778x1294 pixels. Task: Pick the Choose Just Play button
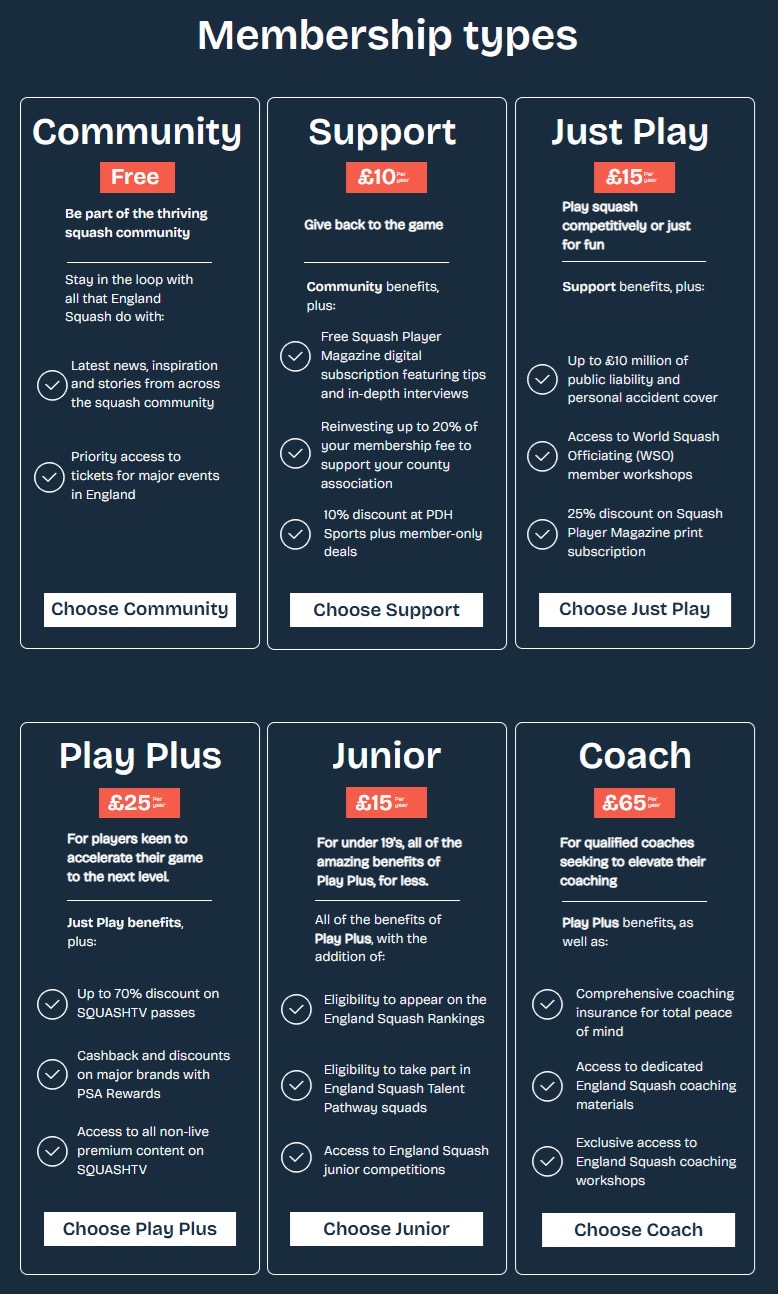[x=635, y=609]
